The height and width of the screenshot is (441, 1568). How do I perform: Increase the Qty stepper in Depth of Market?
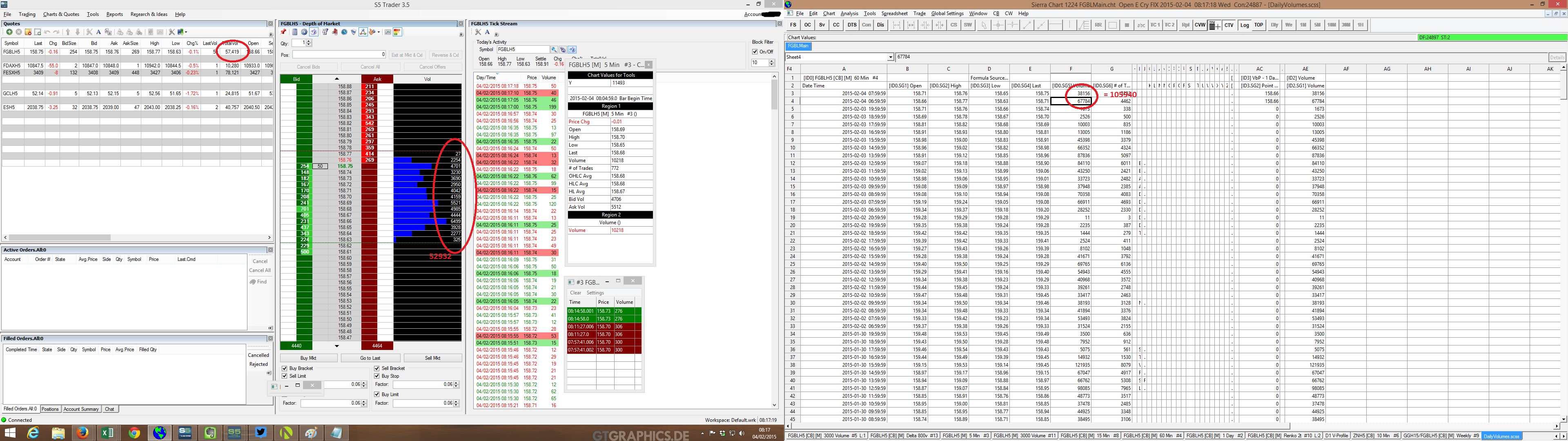[309, 41]
